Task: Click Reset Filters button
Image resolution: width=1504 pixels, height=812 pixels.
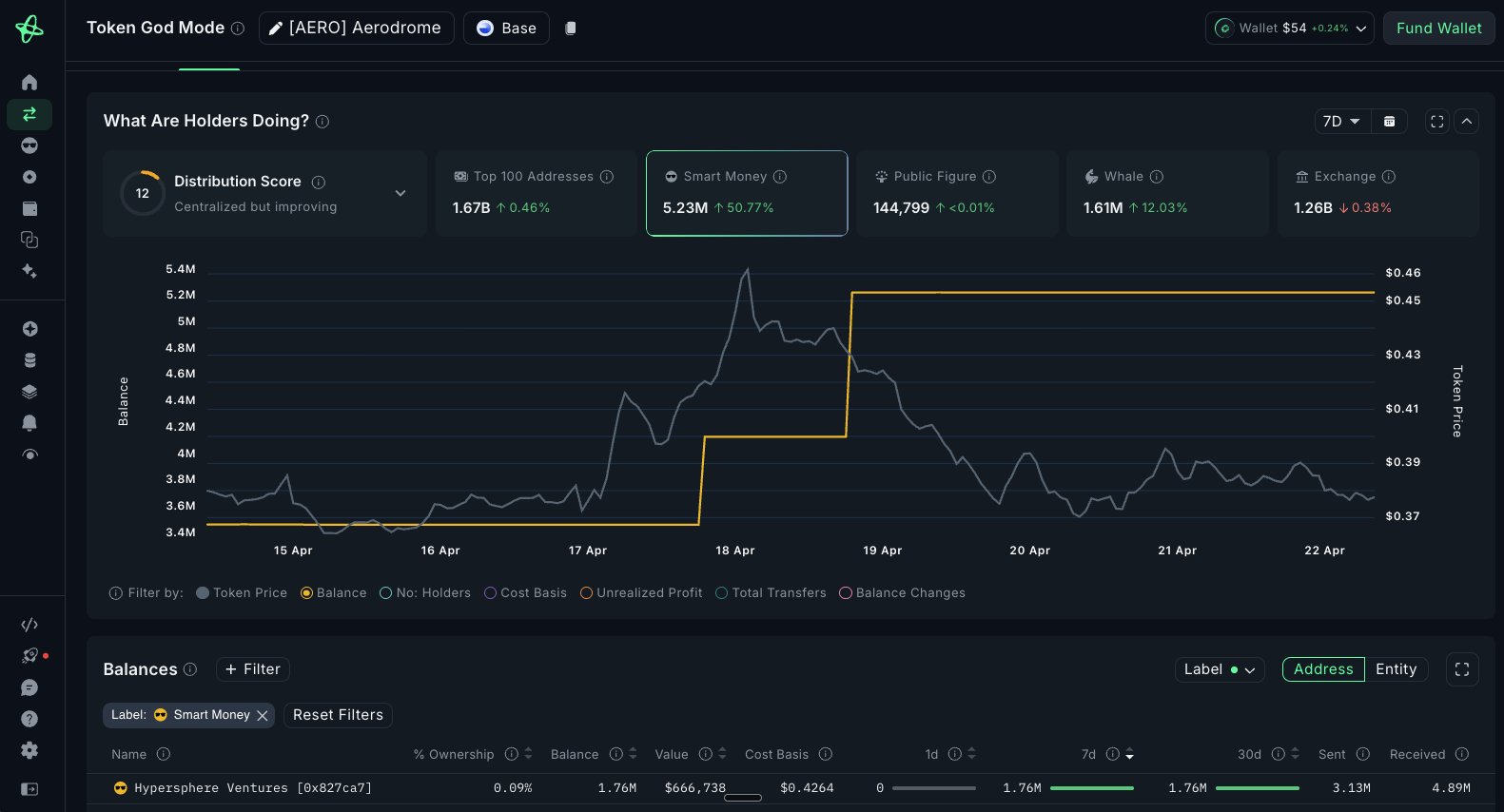Action: (x=338, y=715)
